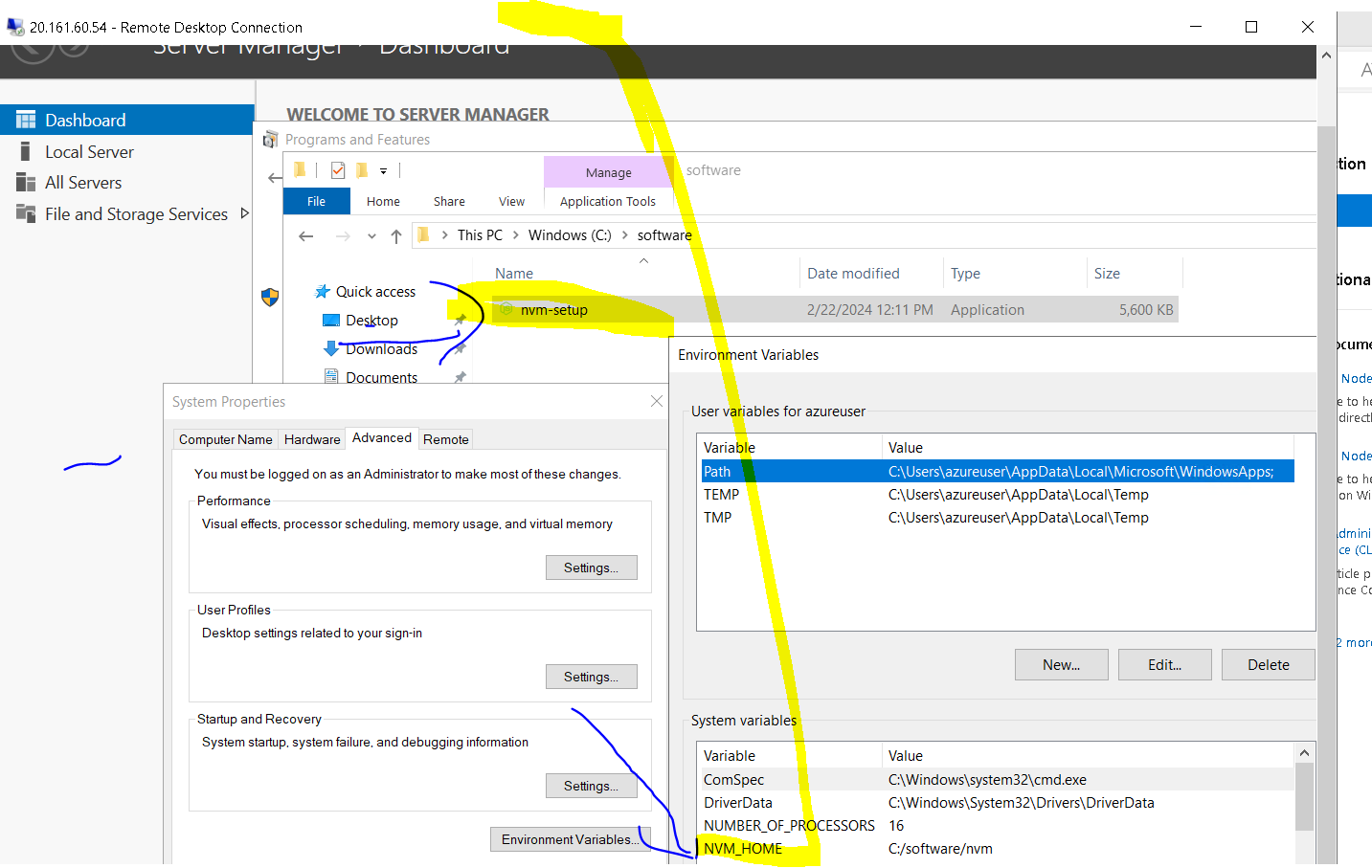The image size is (1372, 868).
Task: Click the Downloads arrow icon in navigation pane
Action: tap(331, 348)
